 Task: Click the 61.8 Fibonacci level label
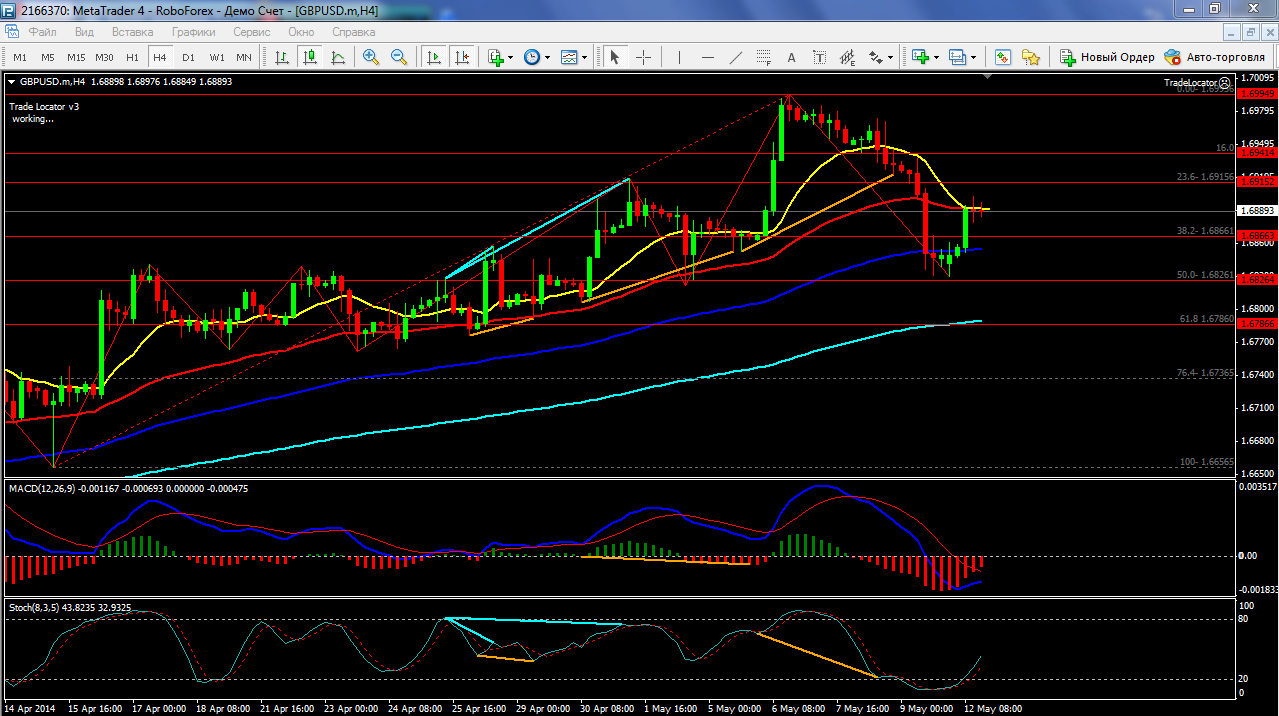1207,319
